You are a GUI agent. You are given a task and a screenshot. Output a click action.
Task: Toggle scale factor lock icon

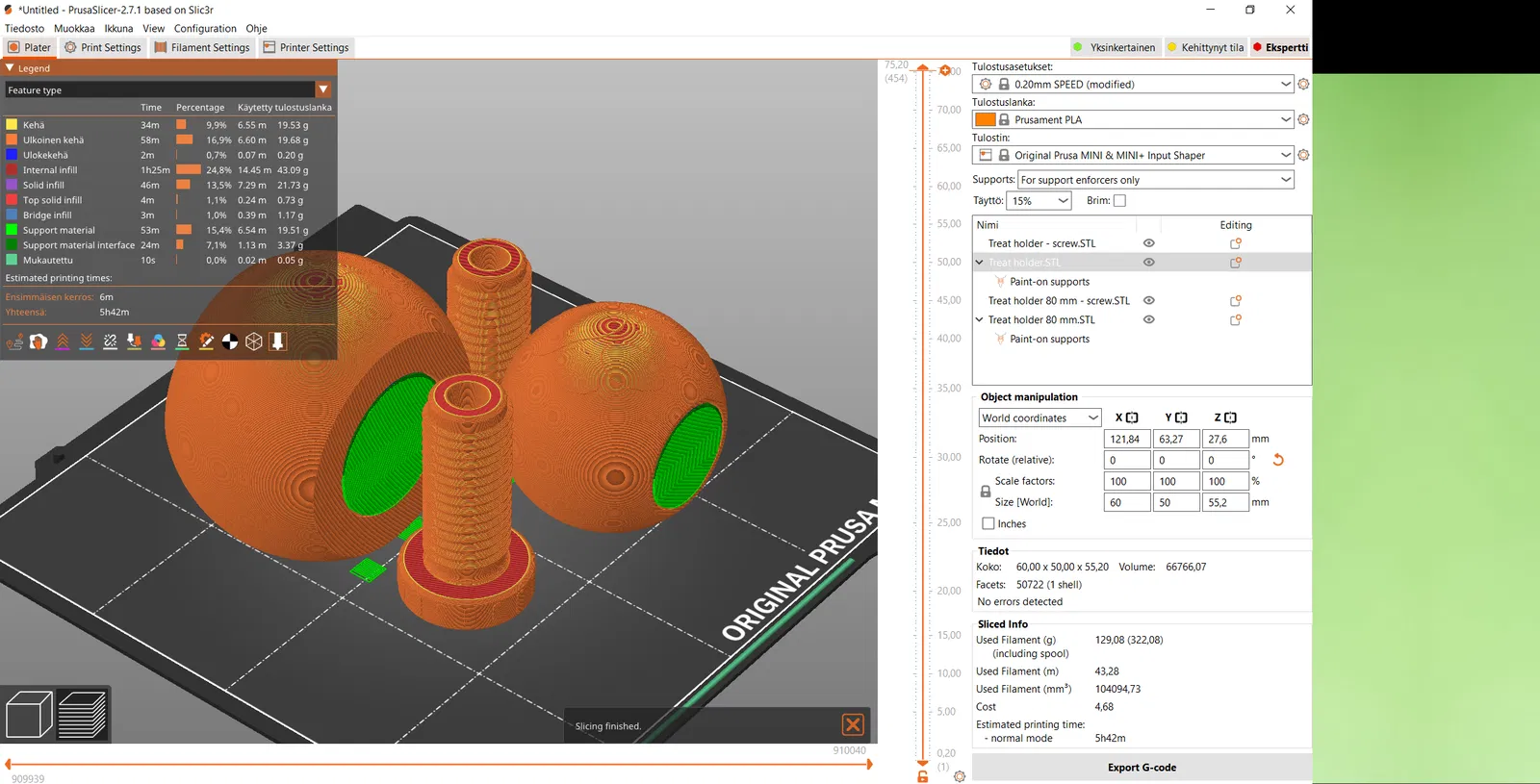[986, 492]
